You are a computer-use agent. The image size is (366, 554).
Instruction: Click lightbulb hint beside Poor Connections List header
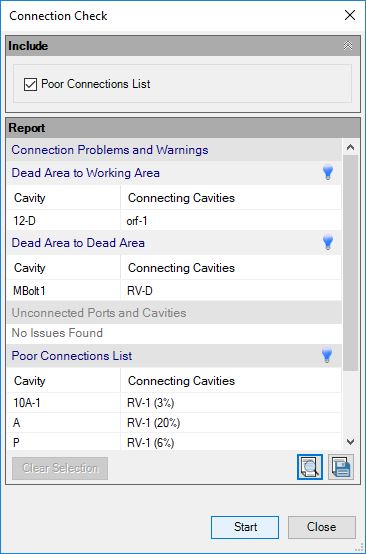click(327, 355)
